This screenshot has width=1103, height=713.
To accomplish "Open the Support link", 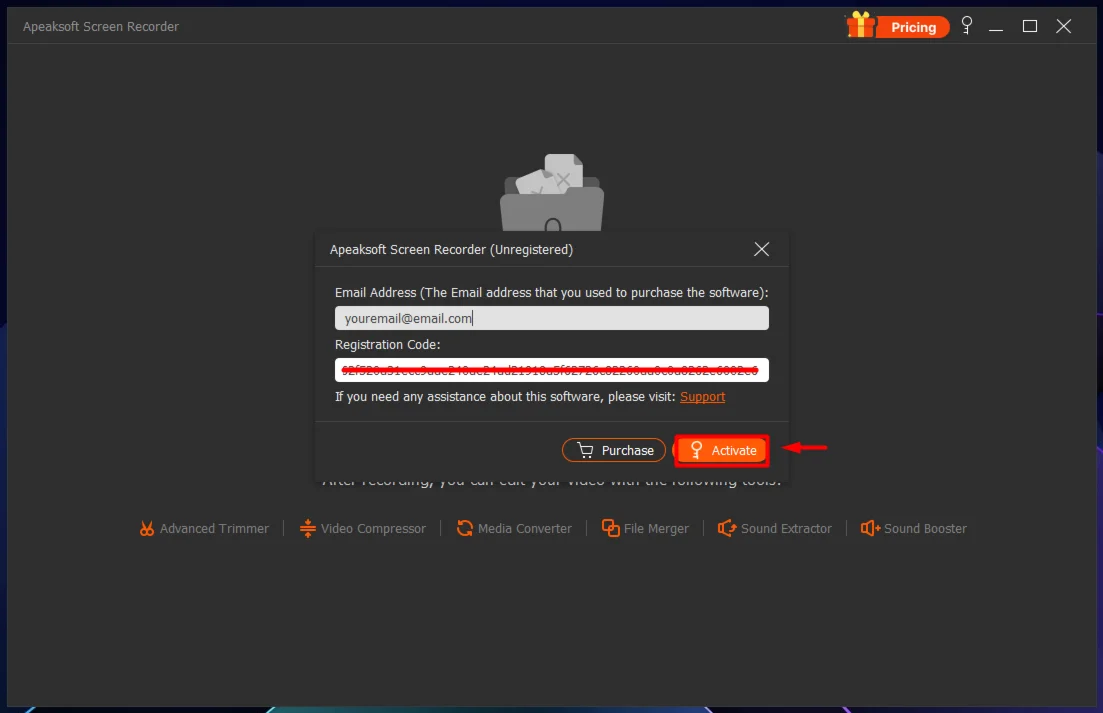I will [x=702, y=397].
